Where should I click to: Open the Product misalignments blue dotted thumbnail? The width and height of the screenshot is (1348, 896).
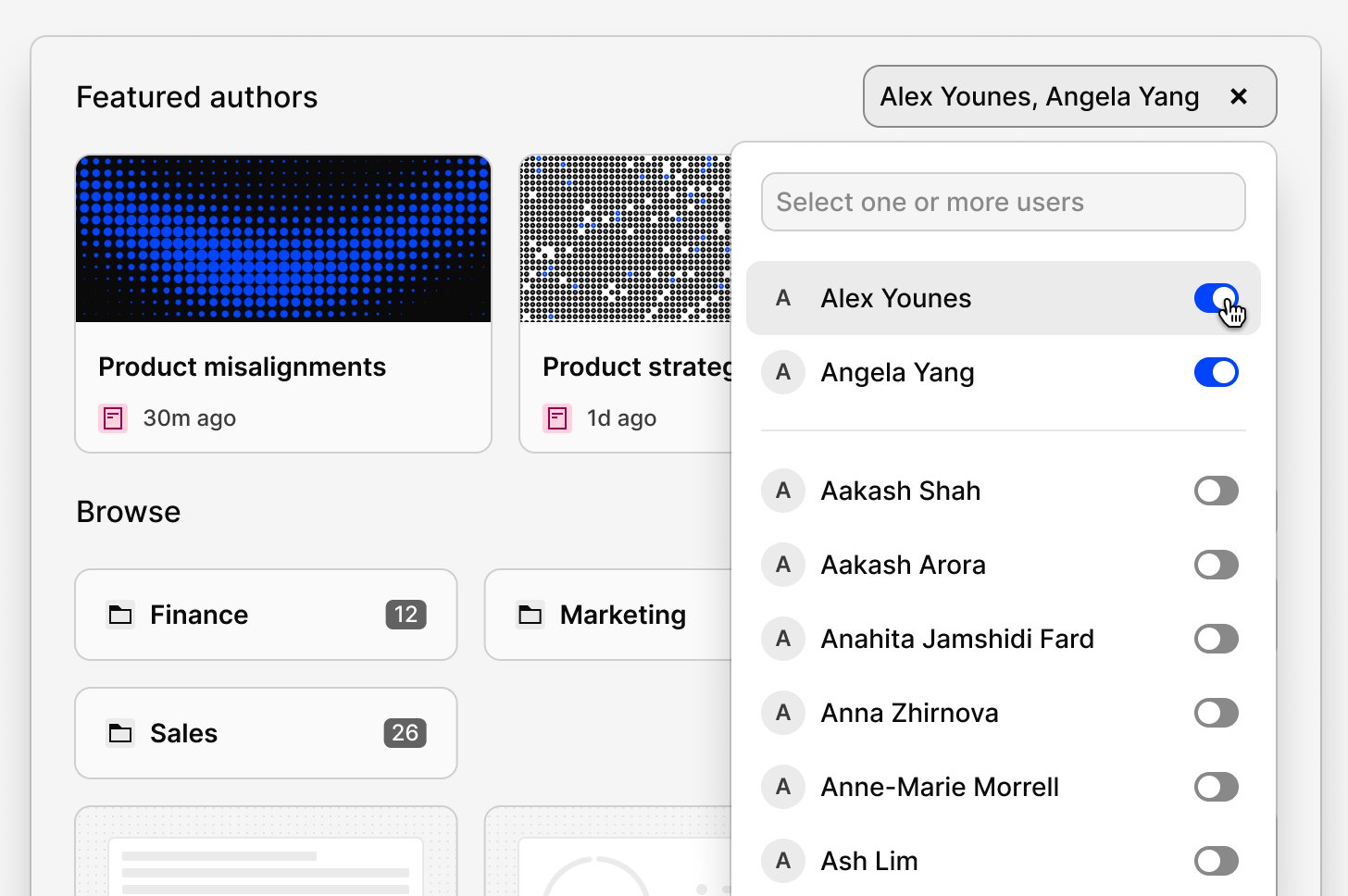(x=283, y=239)
